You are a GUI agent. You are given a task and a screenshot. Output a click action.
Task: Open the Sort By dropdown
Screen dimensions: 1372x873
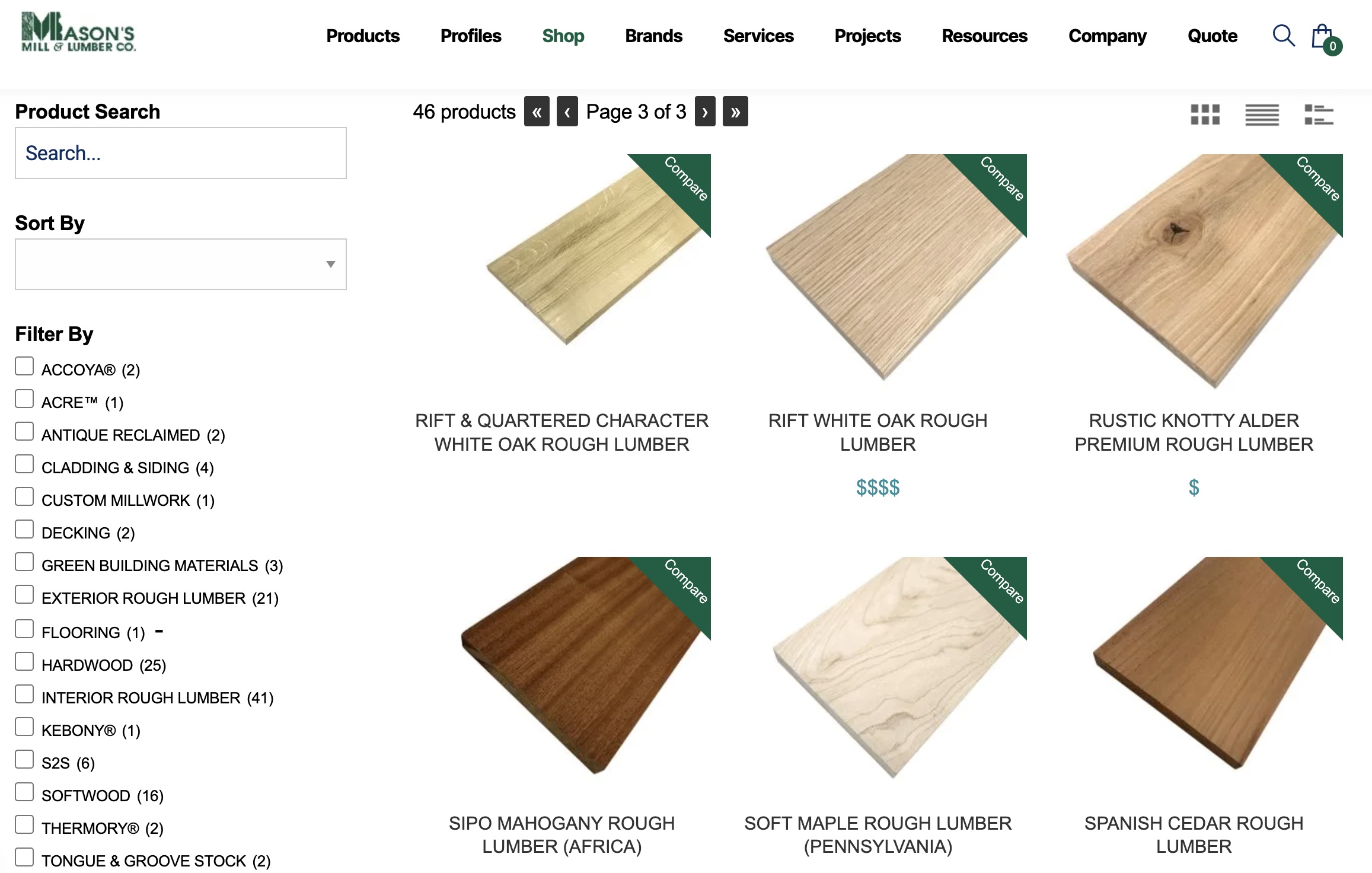(x=181, y=264)
